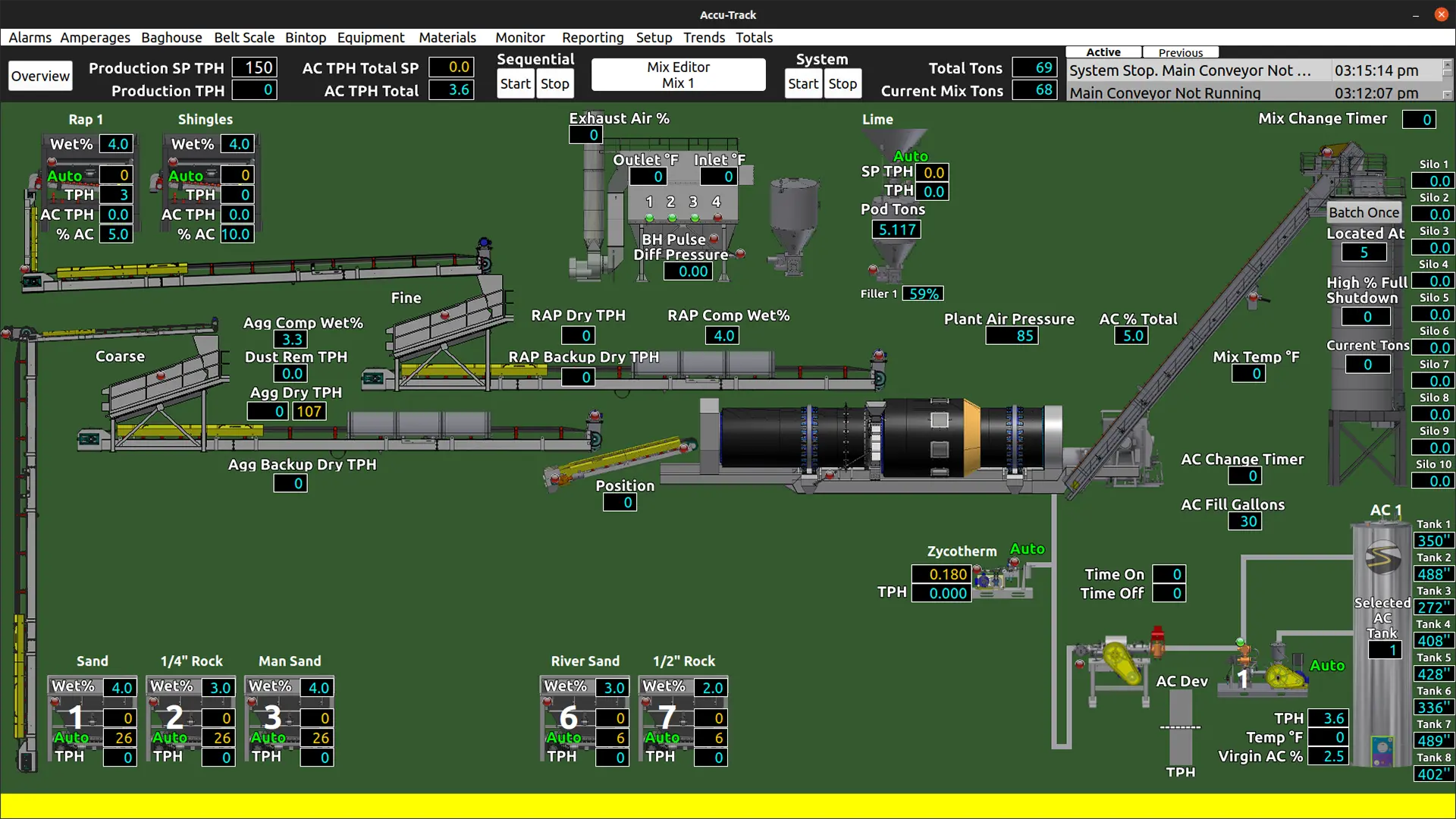The width and height of the screenshot is (1456, 819).
Task: Edit the Production SP TPH field
Action: pos(255,67)
